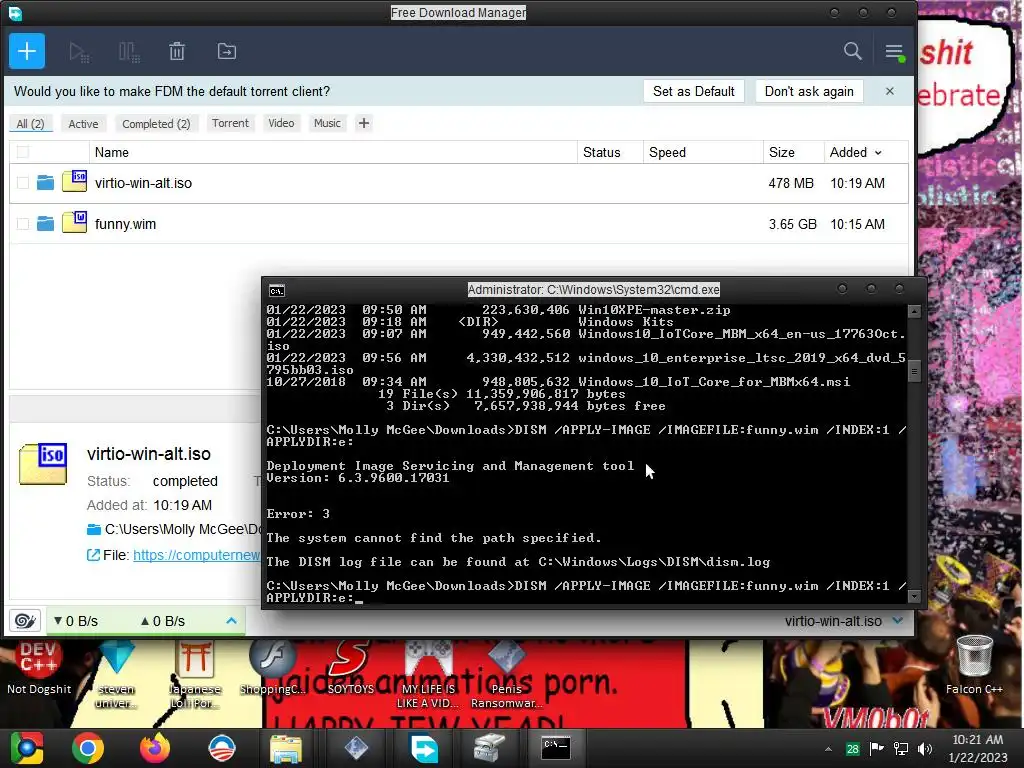Click the Move to folder icon in FDM toolbar
This screenshot has height=768, width=1024.
click(x=227, y=51)
